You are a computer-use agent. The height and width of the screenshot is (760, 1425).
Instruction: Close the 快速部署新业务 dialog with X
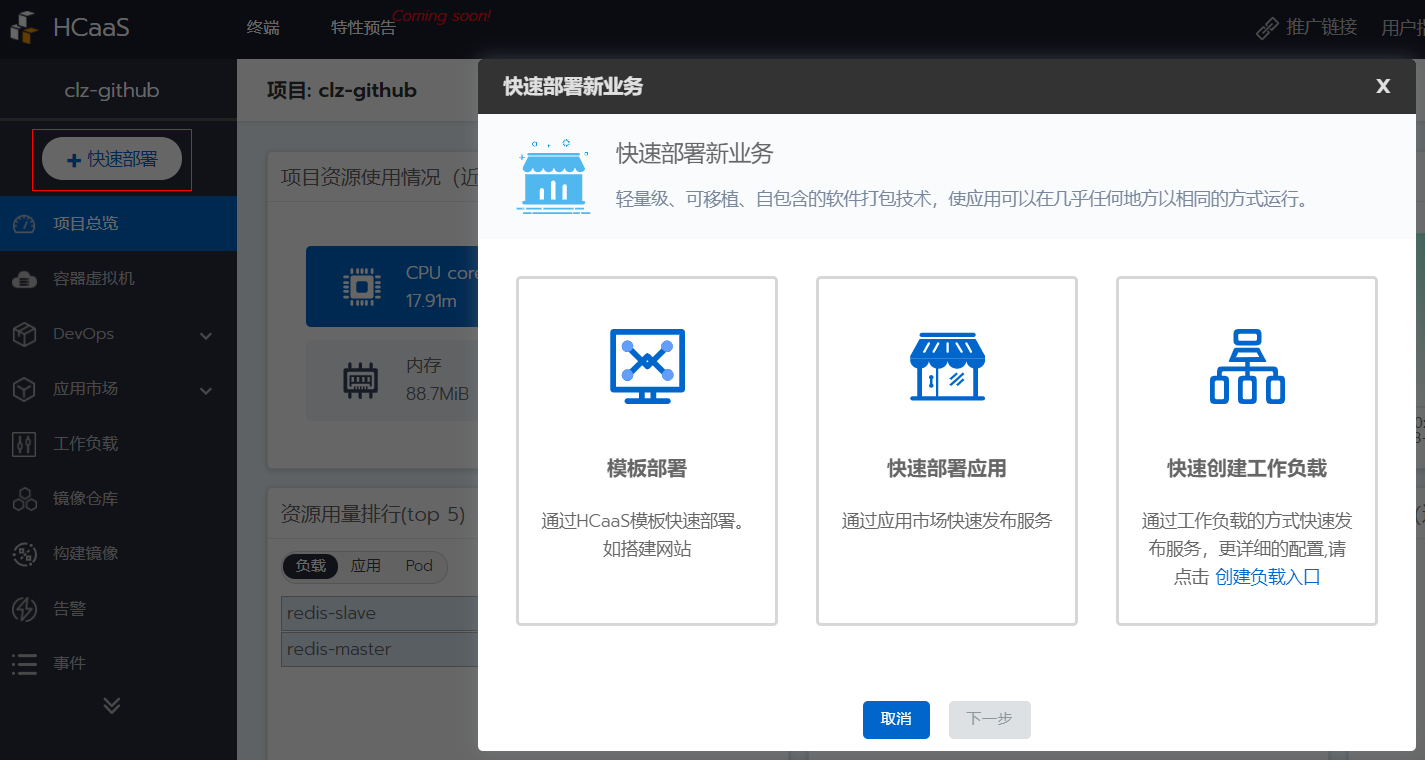pos(1383,86)
